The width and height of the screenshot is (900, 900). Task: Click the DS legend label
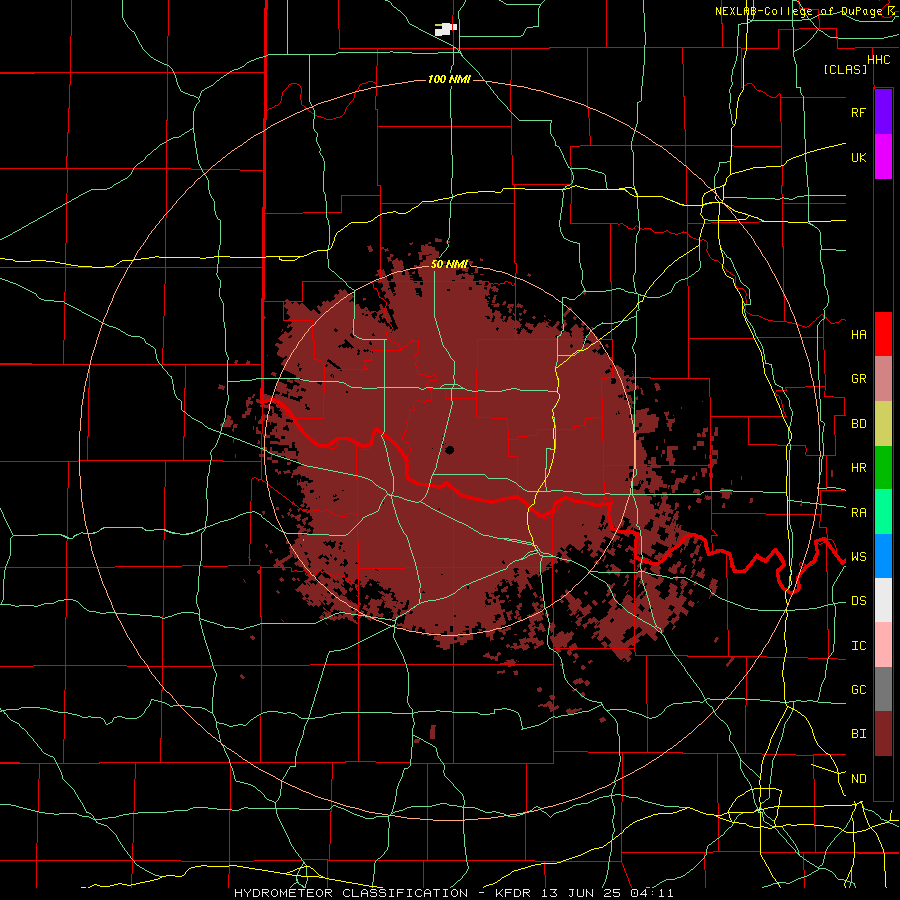(858, 600)
